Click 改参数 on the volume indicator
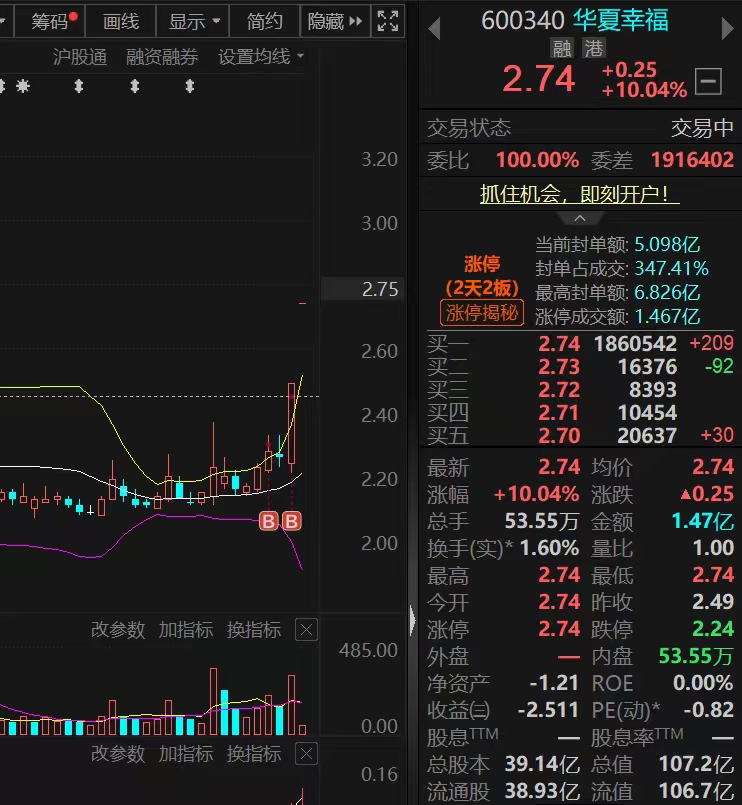 point(118,629)
